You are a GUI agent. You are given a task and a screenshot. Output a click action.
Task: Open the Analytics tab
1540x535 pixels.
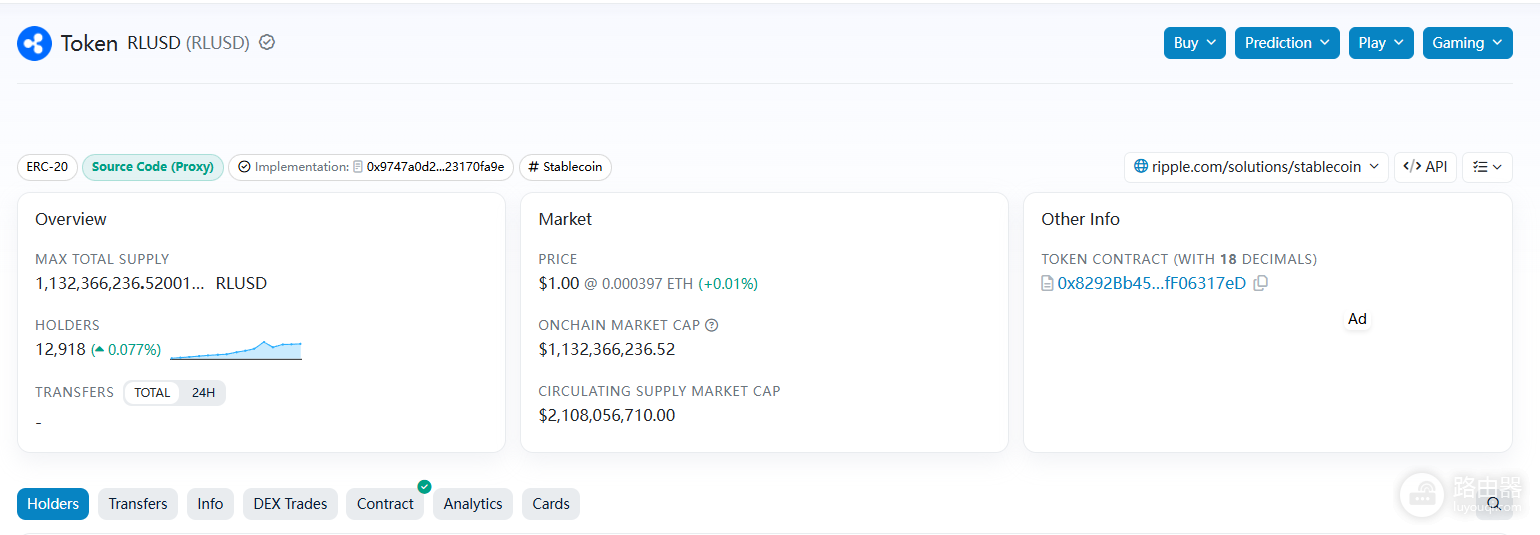pyautogui.click(x=473, y=504)
